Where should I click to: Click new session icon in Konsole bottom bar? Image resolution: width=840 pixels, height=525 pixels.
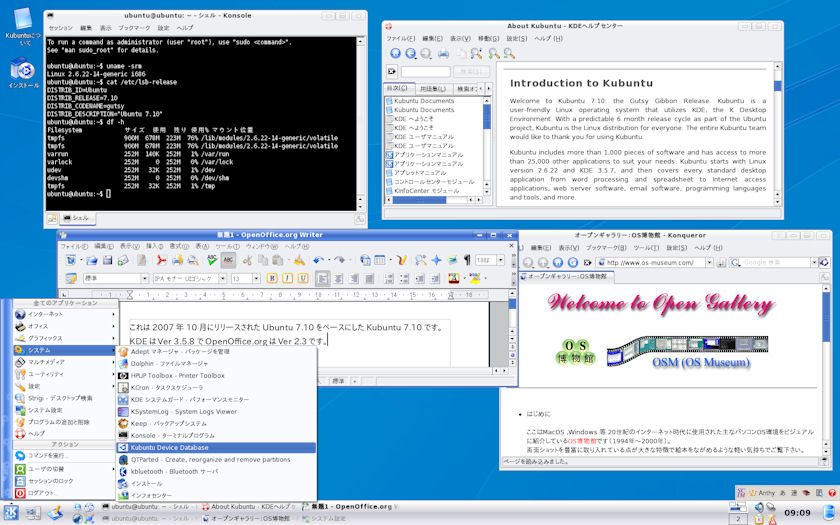tap(52, 219)
